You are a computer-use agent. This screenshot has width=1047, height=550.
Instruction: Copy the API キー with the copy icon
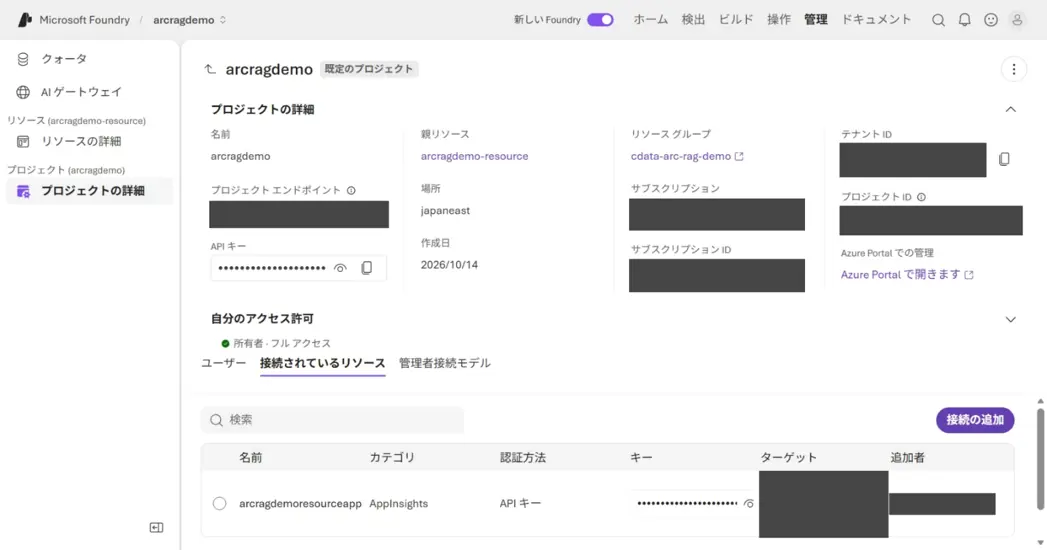[x=367, y=268]
